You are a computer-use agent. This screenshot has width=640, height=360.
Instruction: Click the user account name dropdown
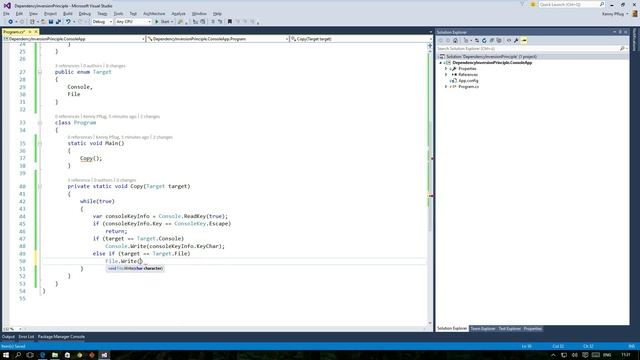[x=615, y=14]
